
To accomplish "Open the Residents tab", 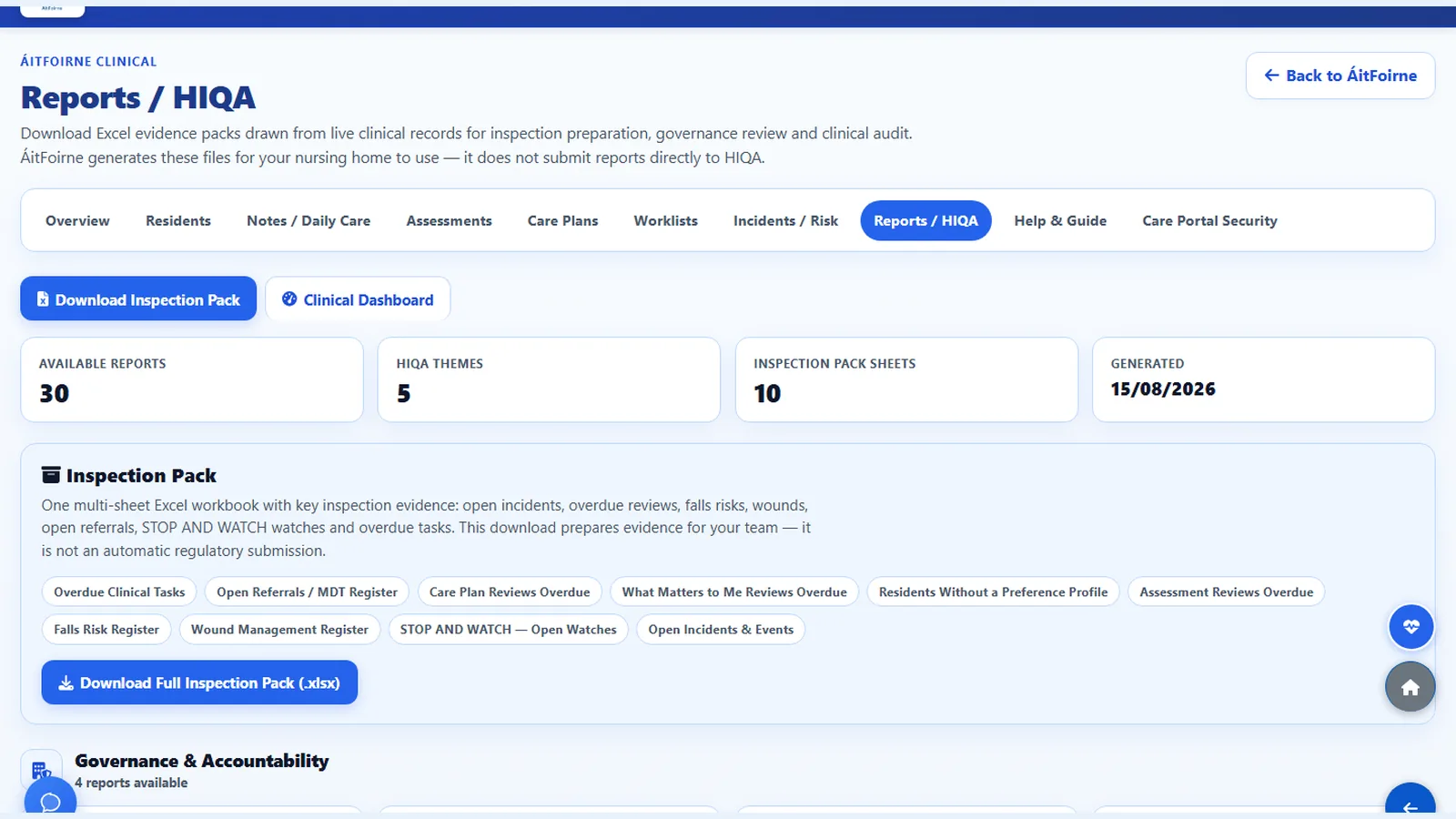I will click(x=178, y=221).
